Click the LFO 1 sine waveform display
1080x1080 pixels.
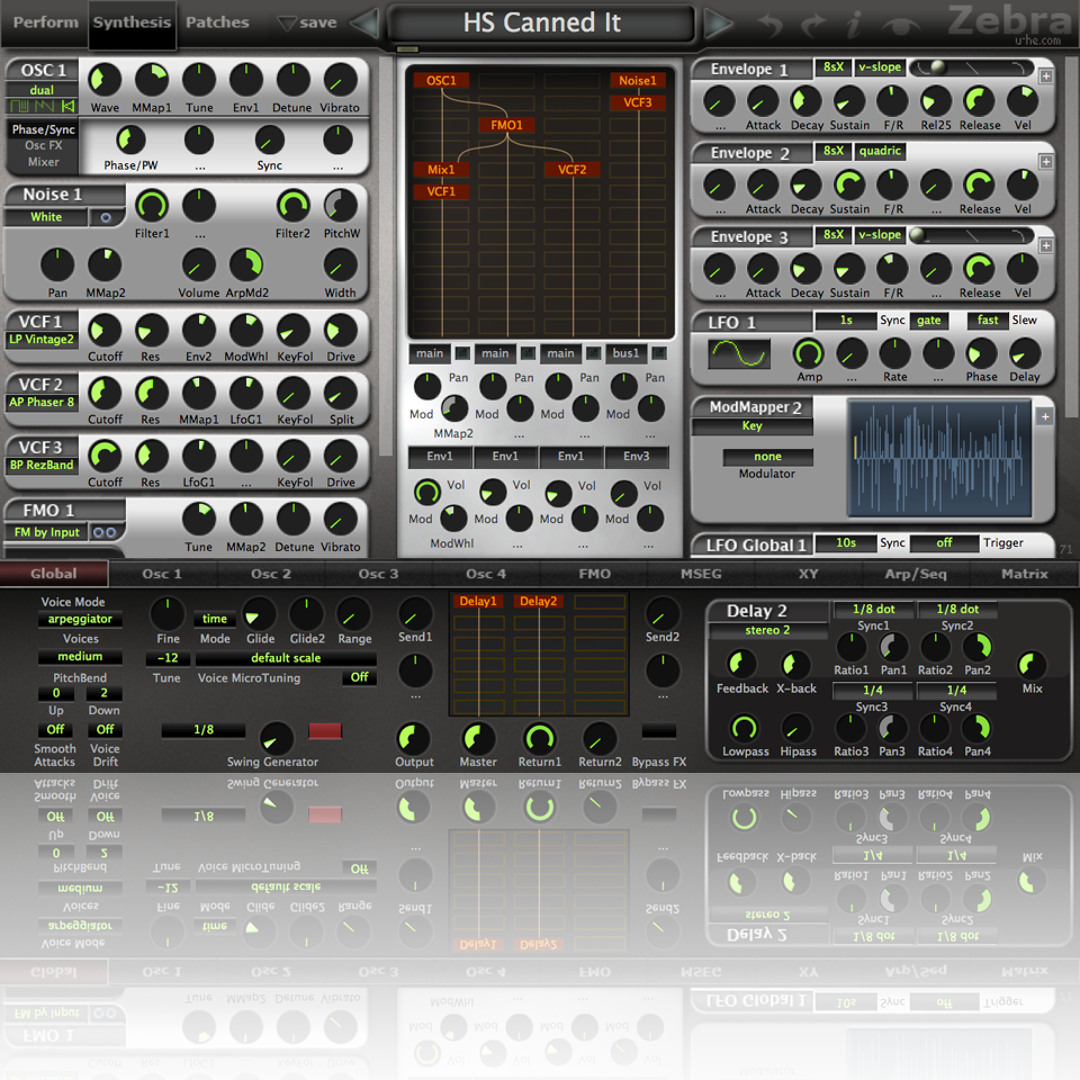pos(739,354)
